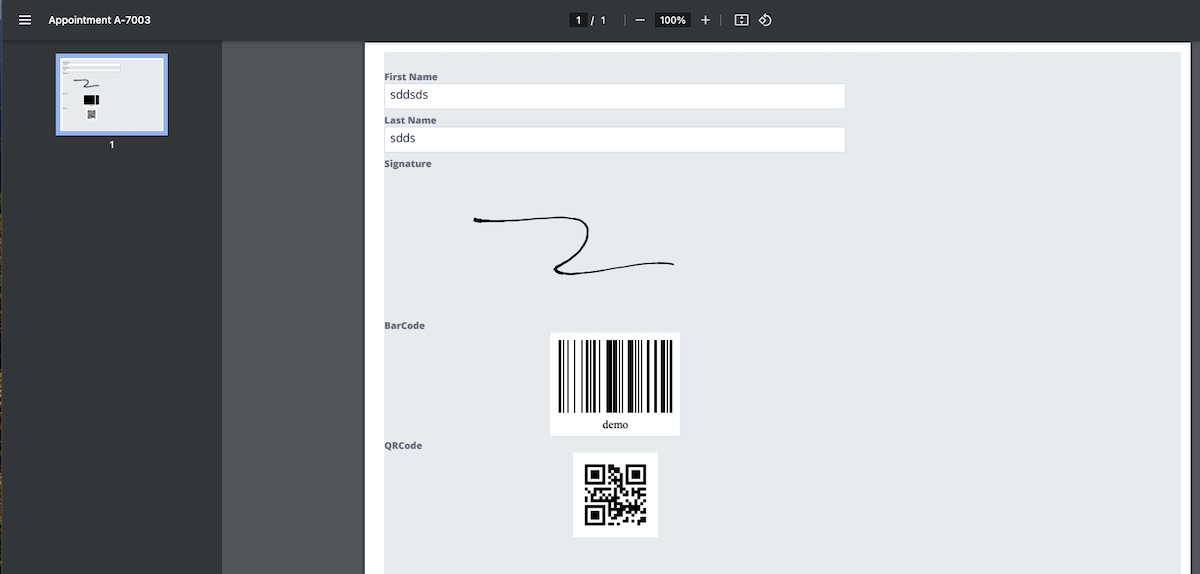The width and height of the screenshot is (1200, 574).
Task: Click the demo text under the barcode
Action: [x=615, y=425]
